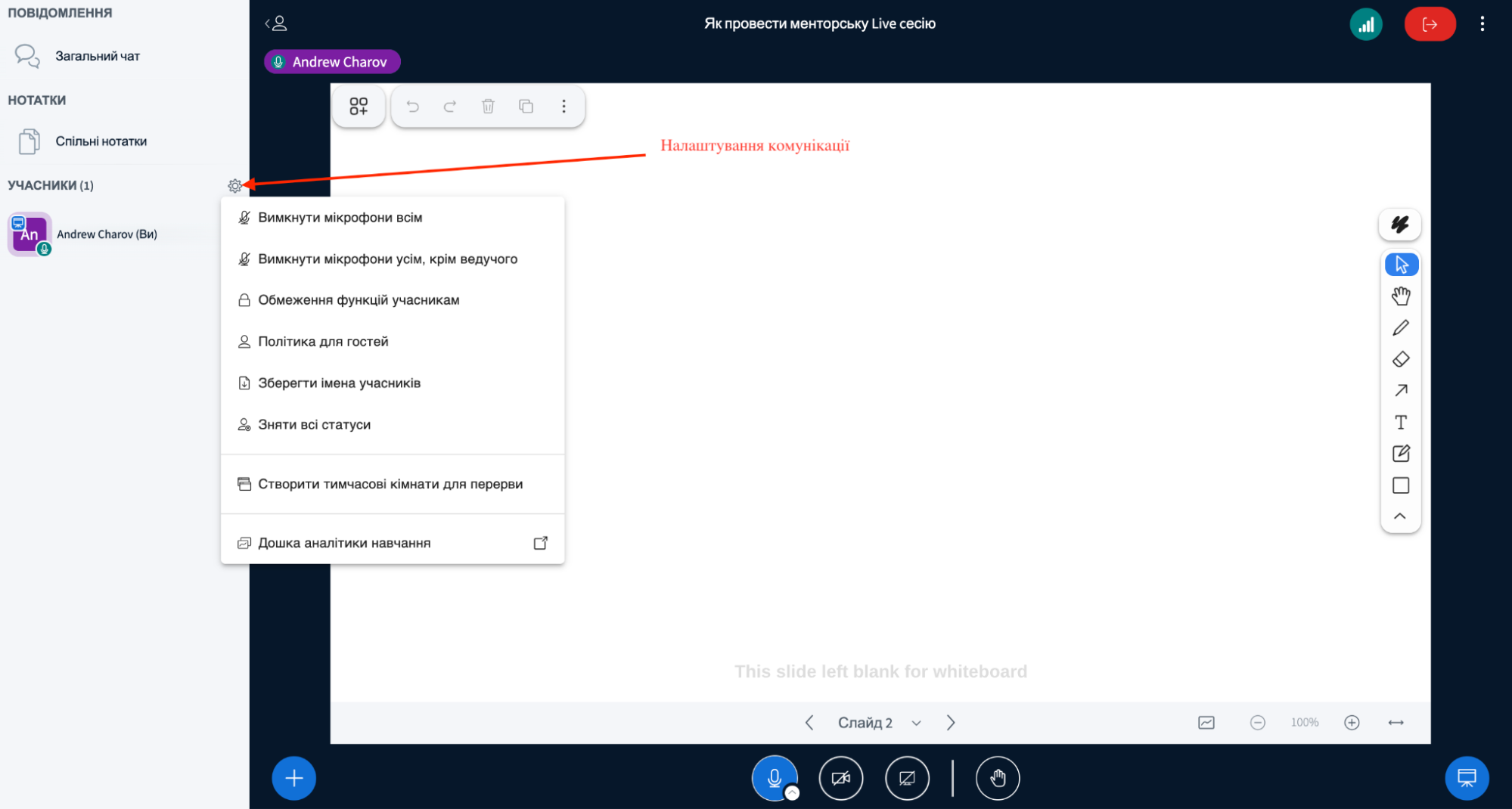Mute the microphone button
1512x809 pixels.
coord(774,778)
